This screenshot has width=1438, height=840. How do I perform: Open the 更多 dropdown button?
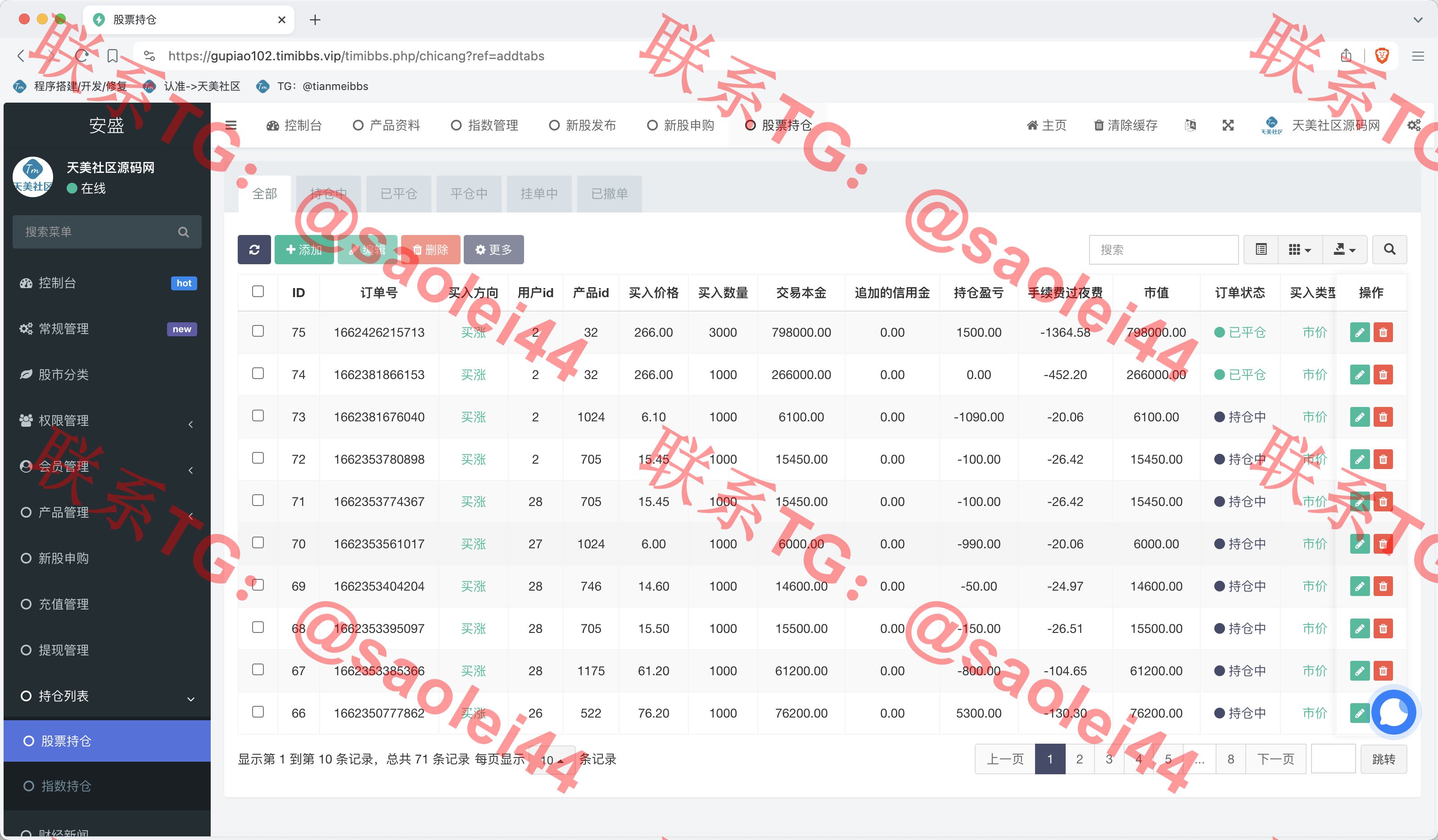[x=493, y=249]
